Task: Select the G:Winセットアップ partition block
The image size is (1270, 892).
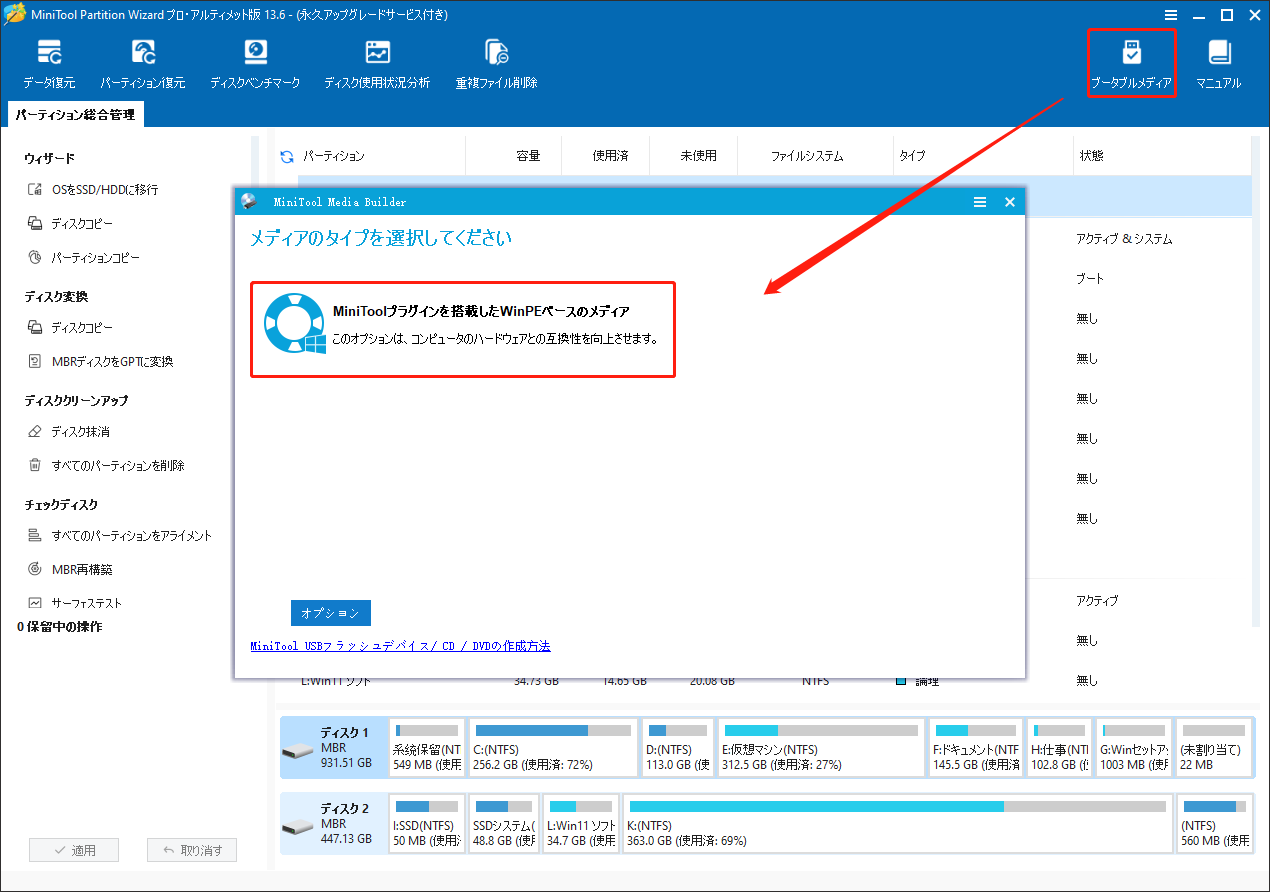Action: pyautogui.click(x=1134, y=747)
